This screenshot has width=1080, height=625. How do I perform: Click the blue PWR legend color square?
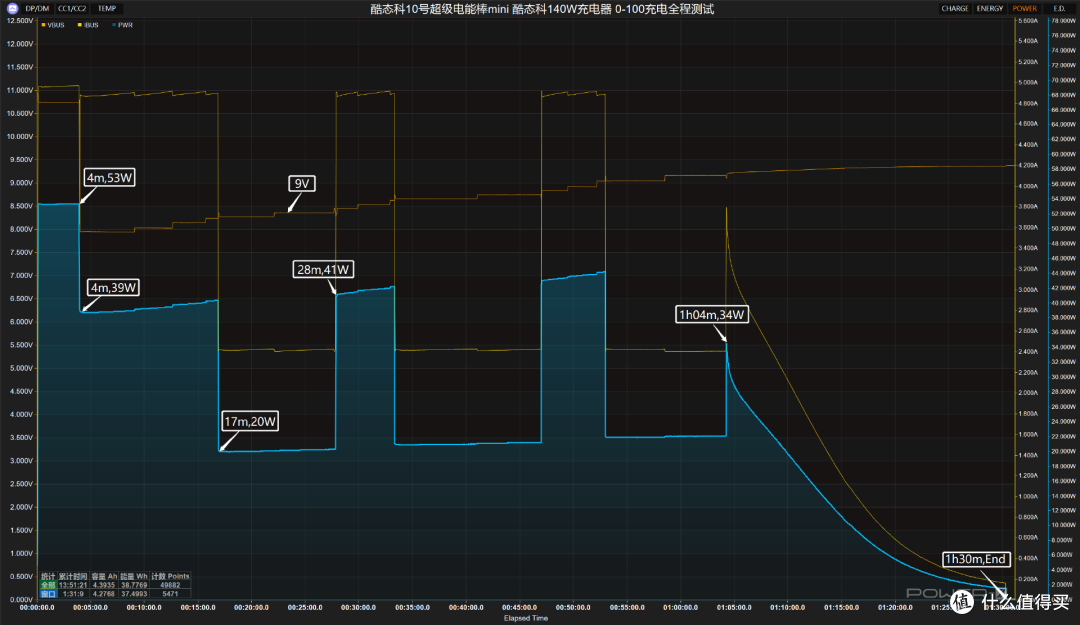114,25
